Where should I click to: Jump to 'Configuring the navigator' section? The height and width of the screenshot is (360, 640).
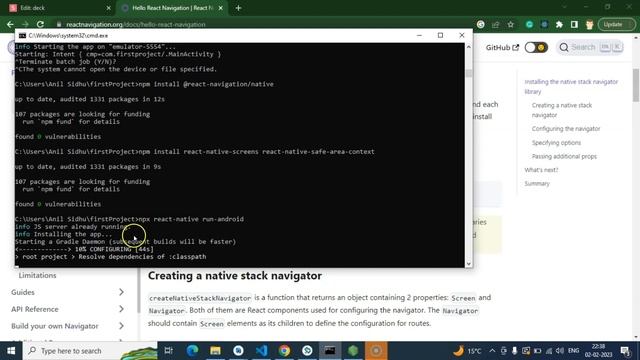(x=566, y=129)
